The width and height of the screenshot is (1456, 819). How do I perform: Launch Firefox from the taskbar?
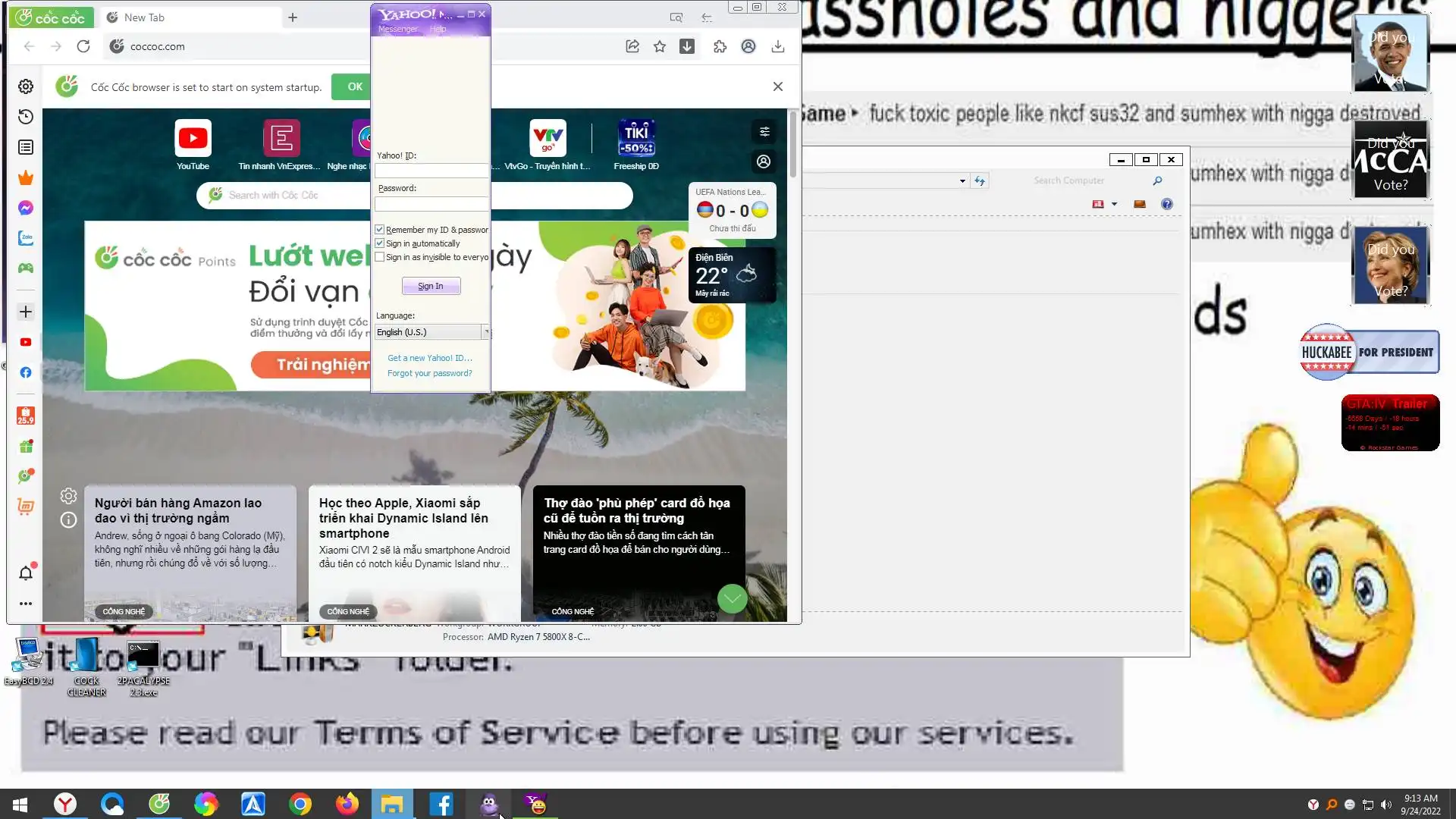(x=347, y=804)
